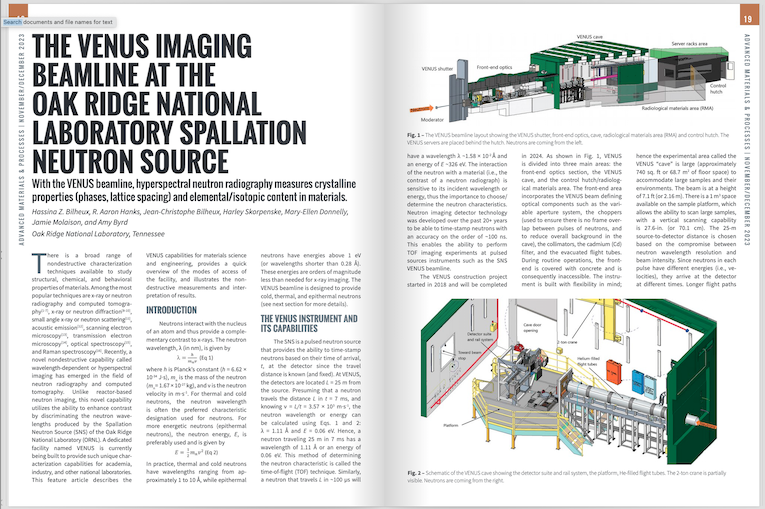Screen dimensions: 765x509
Task: Click the Fig. 2 caption text
Action: tap(565, 475)
